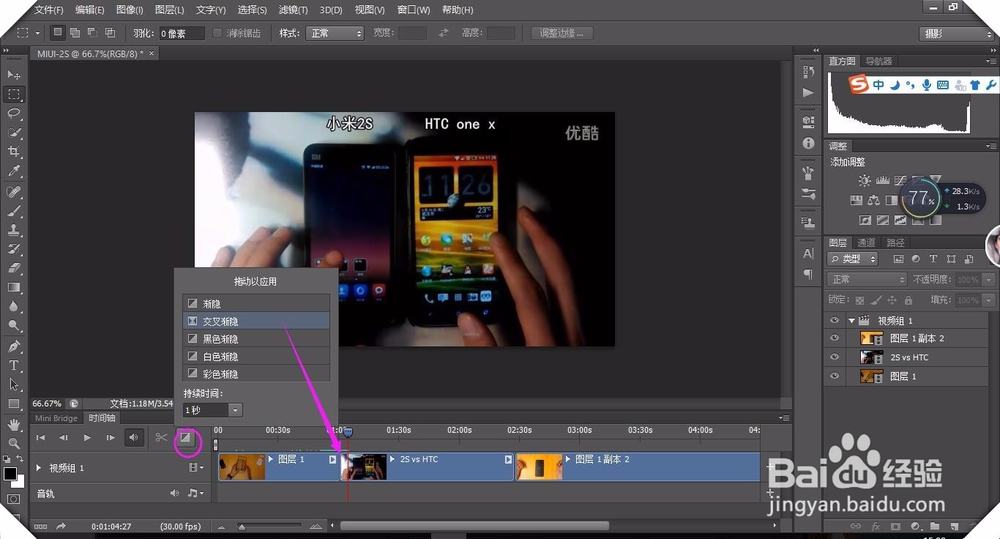Hide the 图层 1 layer eye

(x=834, y=376)
